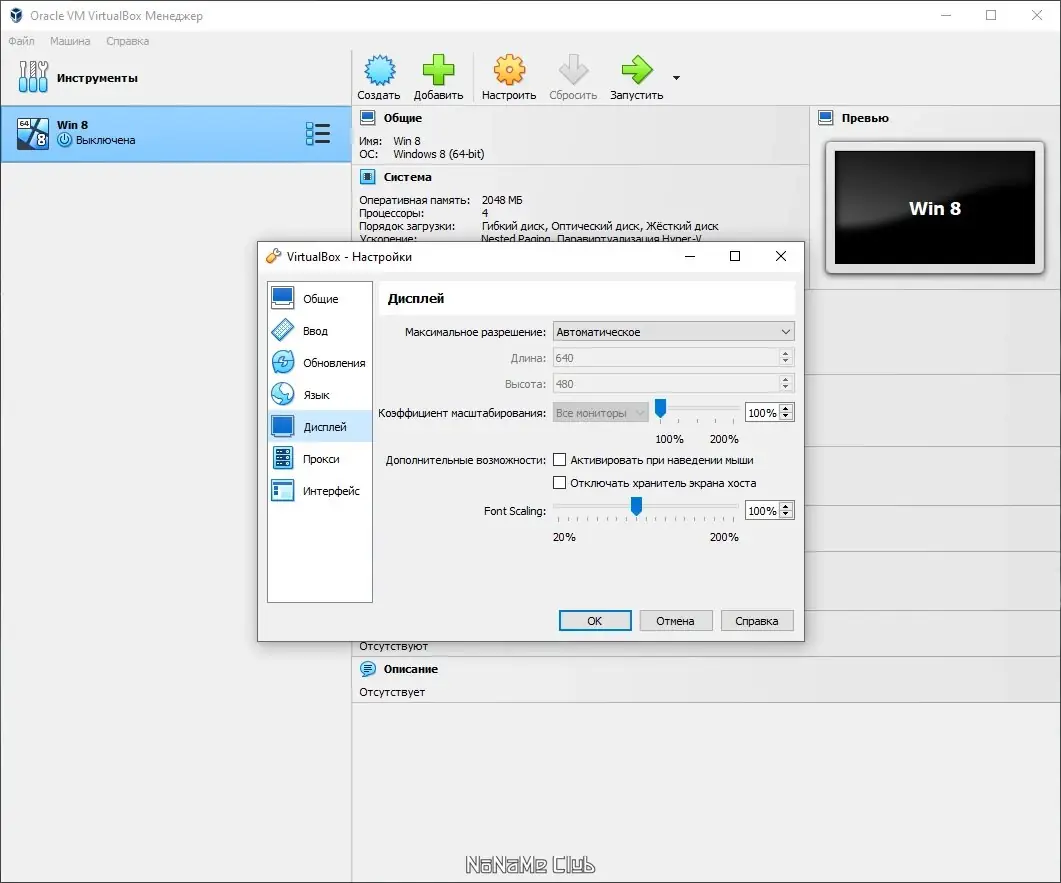Click the Высота input field
This screenshot has height=883, width=1061.
pos(667,384)
